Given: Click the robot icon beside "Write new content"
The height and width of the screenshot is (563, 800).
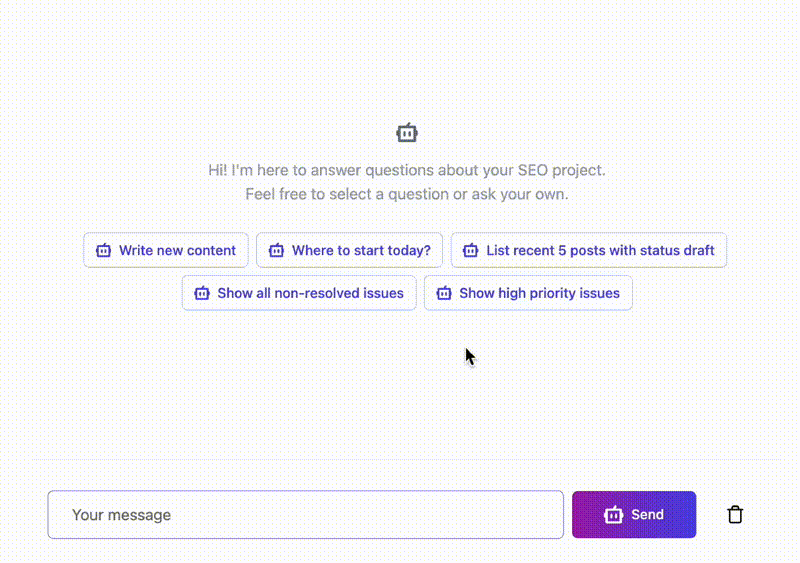Looking at the screenshot, I should point(103,251).
